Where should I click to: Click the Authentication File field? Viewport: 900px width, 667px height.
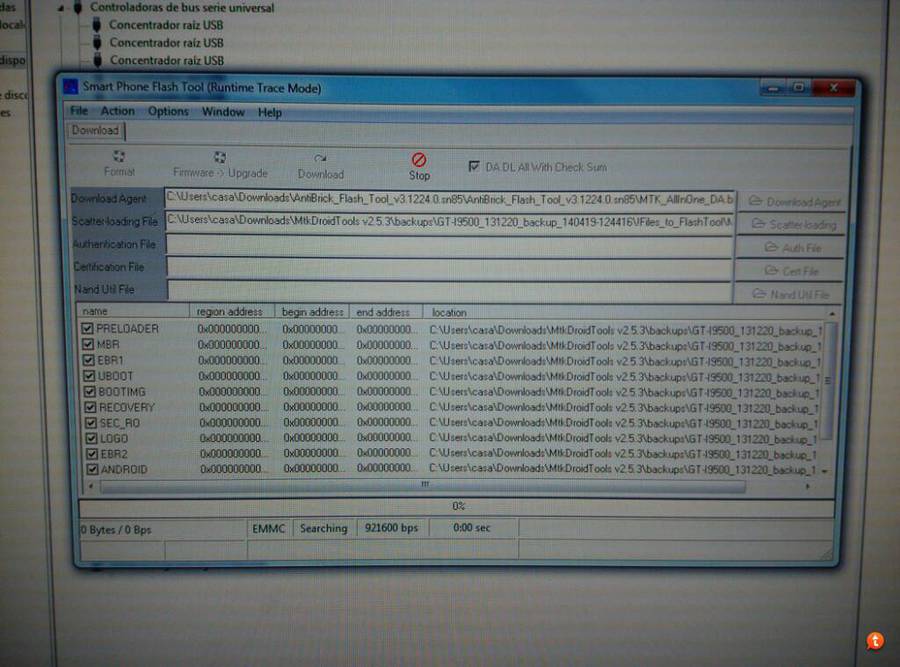click(449, 246)
